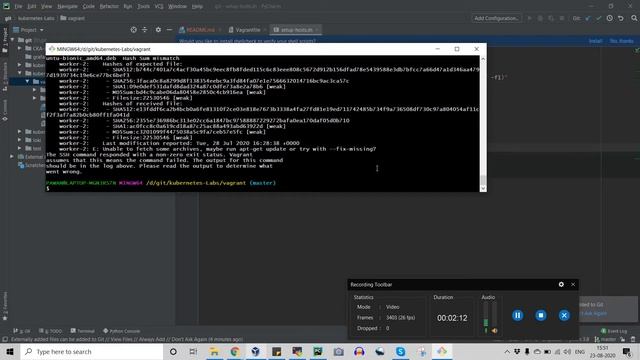The width and height of the screenshot is (640, 360).
Task: Open VirtualBox from the taskbar
Action: (x=256, y=351)
